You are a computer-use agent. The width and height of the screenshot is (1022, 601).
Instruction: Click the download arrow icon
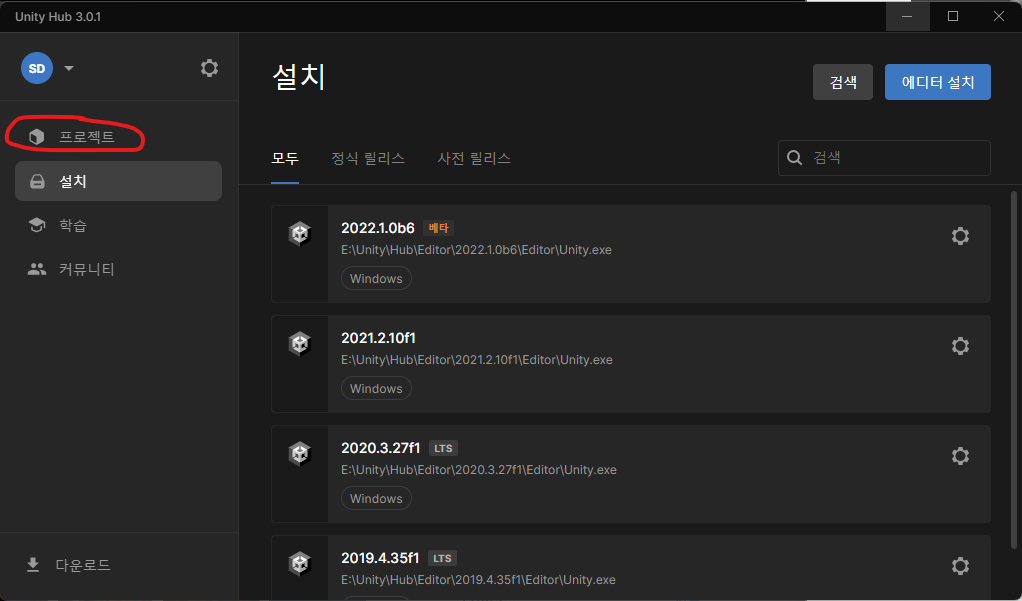(33, 564)
